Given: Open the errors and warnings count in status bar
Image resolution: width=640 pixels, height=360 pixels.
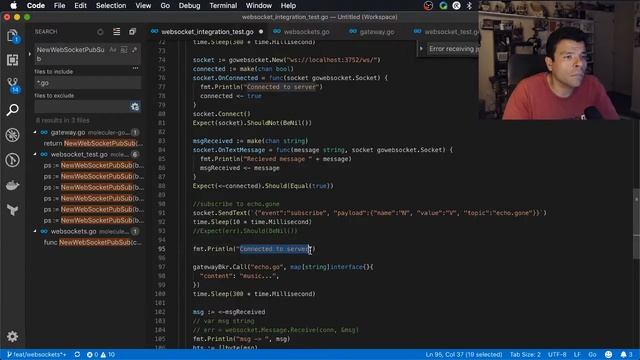Looking at the screenshot, I should coord(100,354).
